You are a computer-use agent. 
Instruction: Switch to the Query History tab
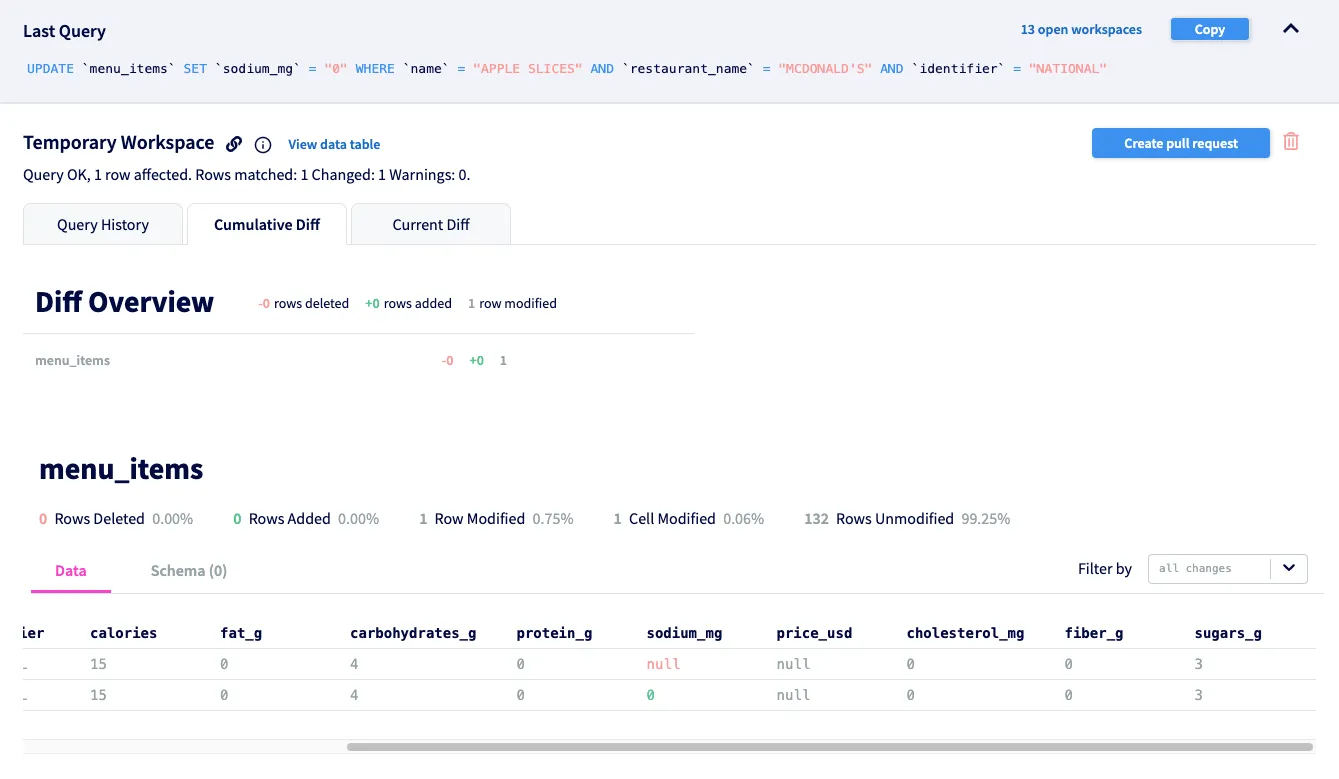point(103,225)
